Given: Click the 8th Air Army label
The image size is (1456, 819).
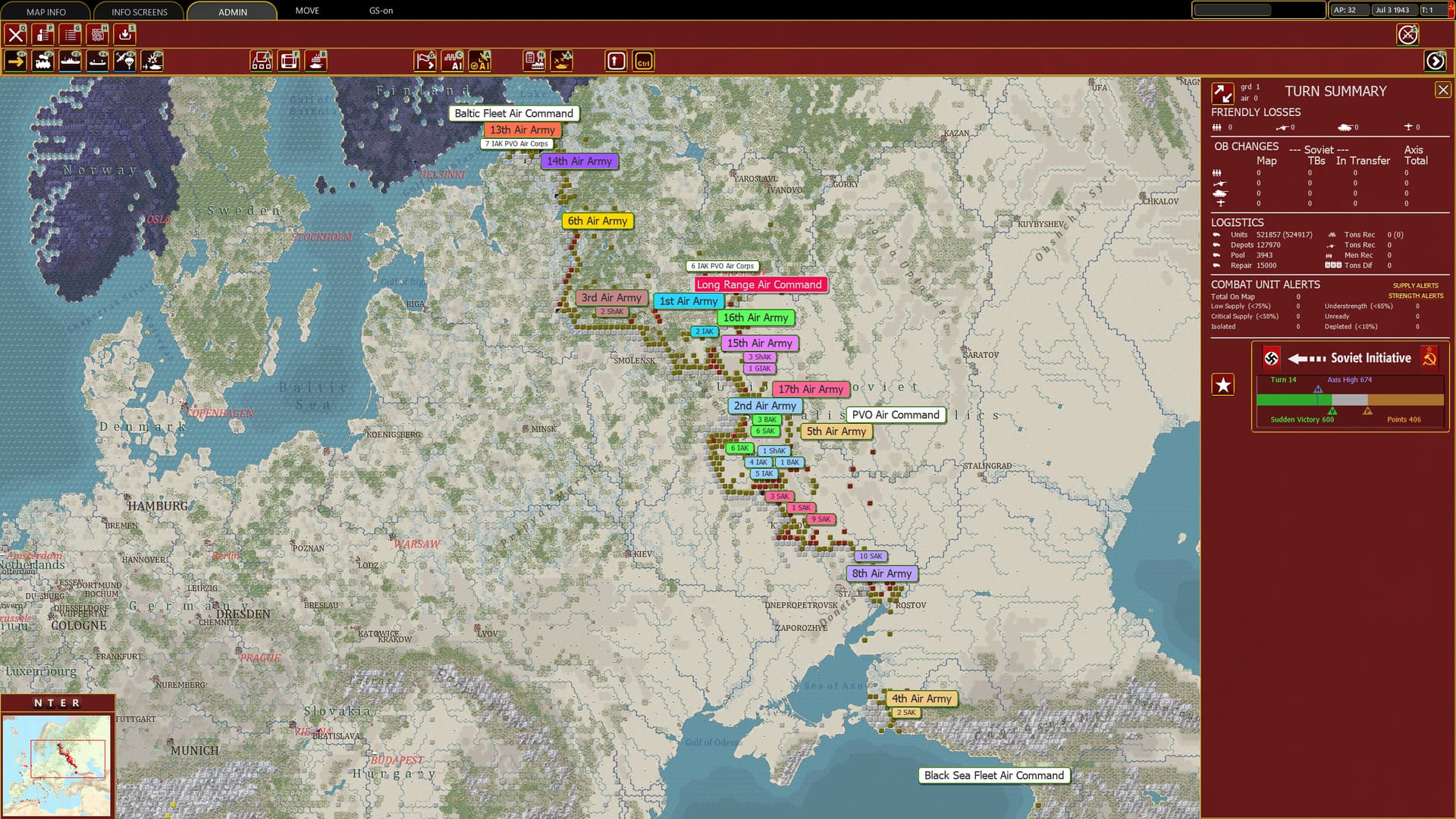Looking at the screenshot, I should tap(881, 573).
